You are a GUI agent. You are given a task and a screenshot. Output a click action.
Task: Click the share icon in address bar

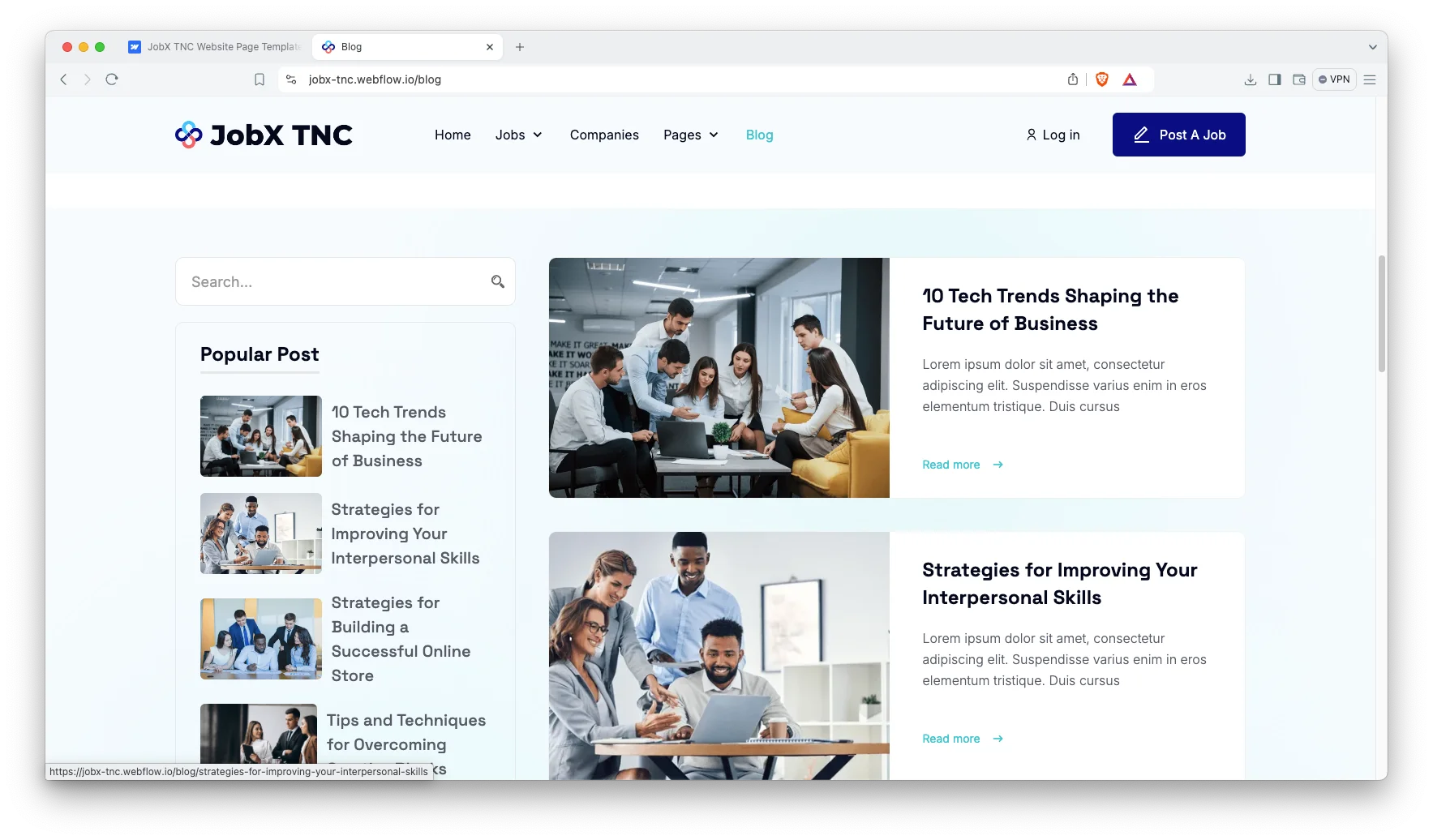1072,79
